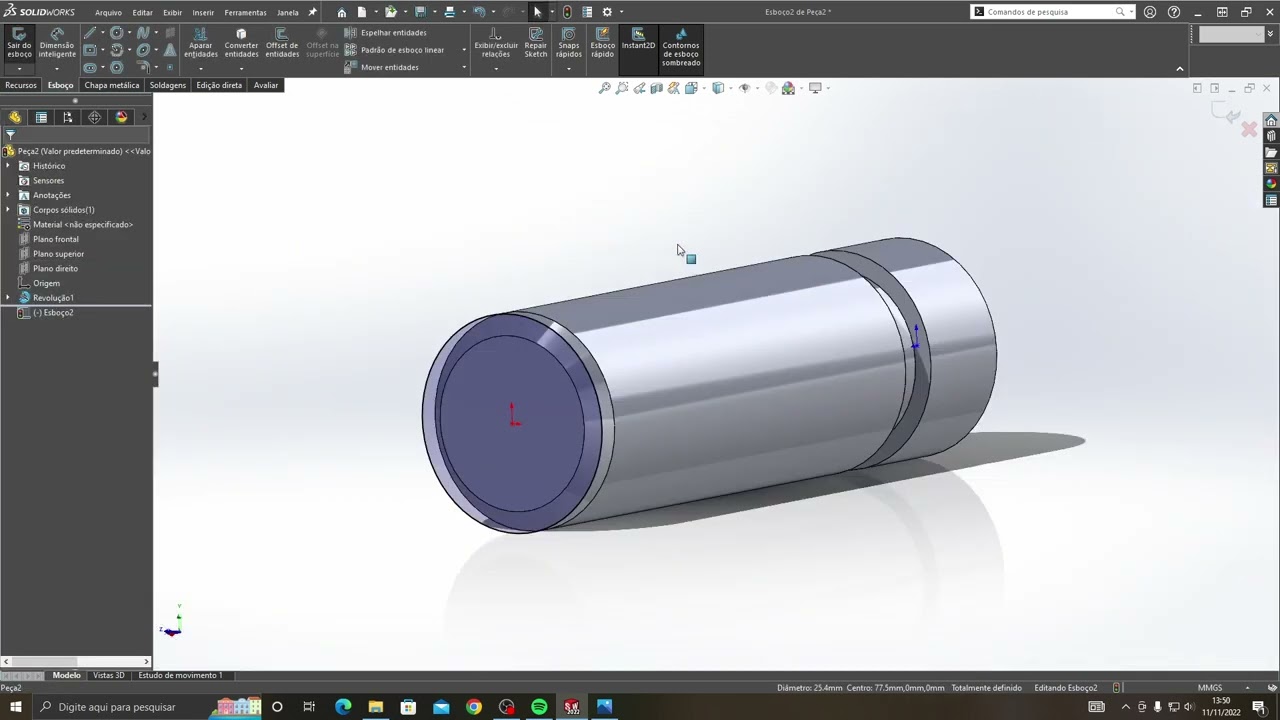Select the Circle sketch tool
Screen dimensions: 1280x720
click(116, 33)
